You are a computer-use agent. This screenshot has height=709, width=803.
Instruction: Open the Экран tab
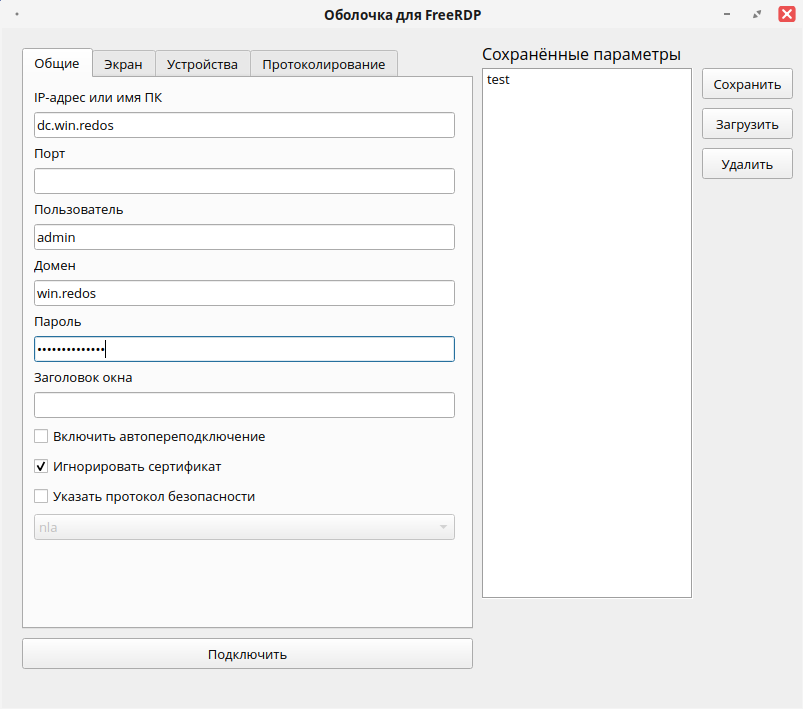(123, 64)
